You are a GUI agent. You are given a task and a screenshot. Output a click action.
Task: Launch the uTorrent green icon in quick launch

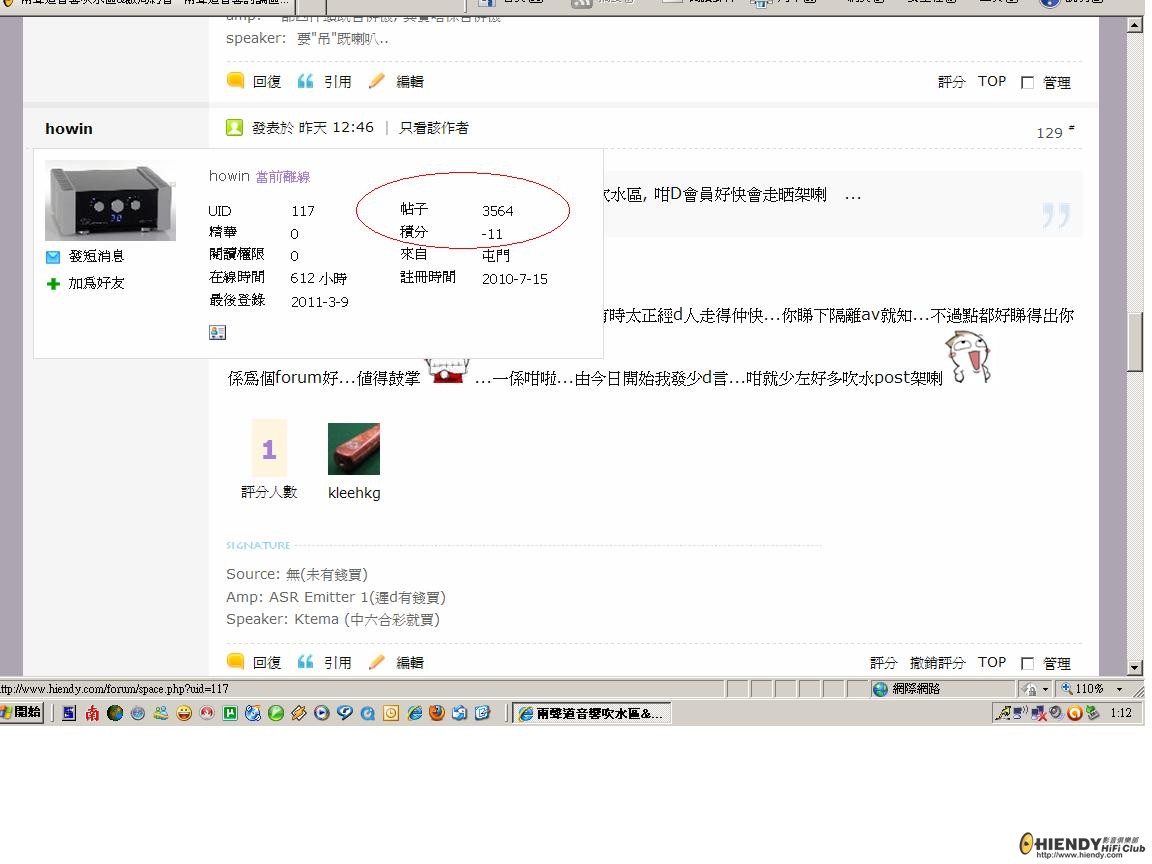[x=230, y=713]
